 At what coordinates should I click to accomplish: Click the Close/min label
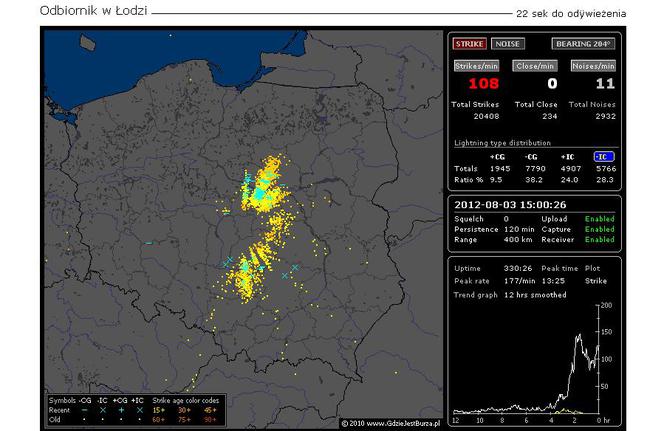click(535, 66)
